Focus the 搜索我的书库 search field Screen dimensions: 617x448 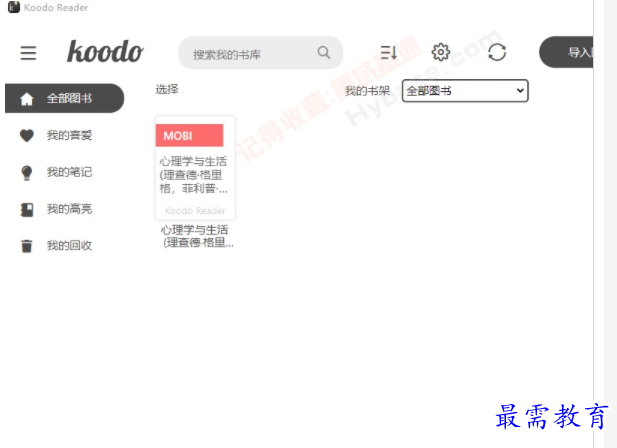(x=260, y=53)
